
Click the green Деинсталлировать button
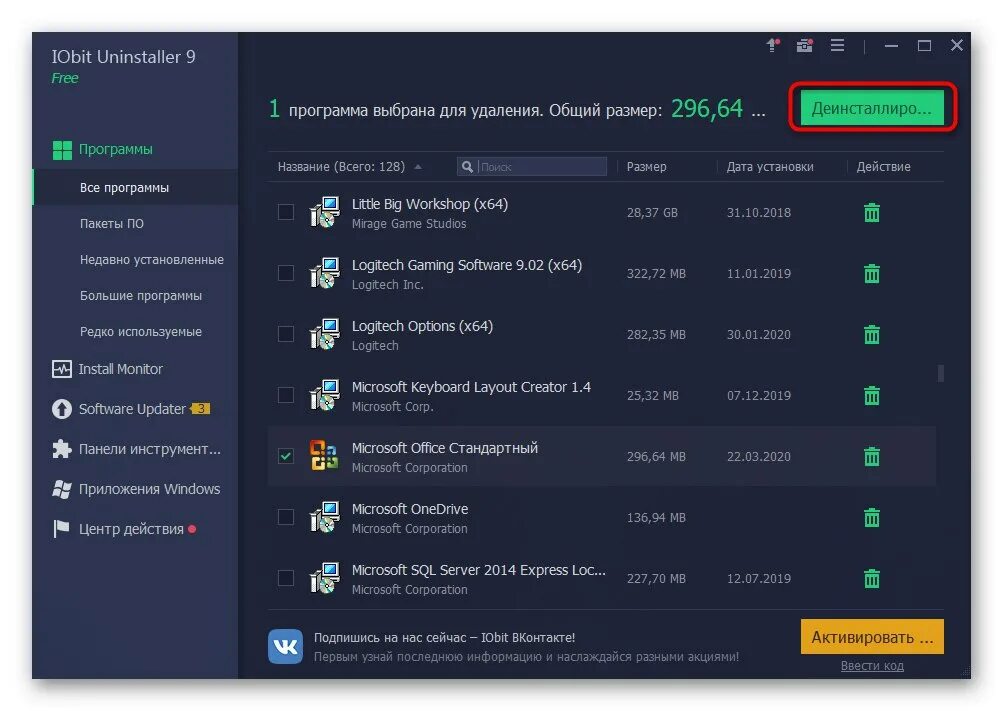point(872,108)
